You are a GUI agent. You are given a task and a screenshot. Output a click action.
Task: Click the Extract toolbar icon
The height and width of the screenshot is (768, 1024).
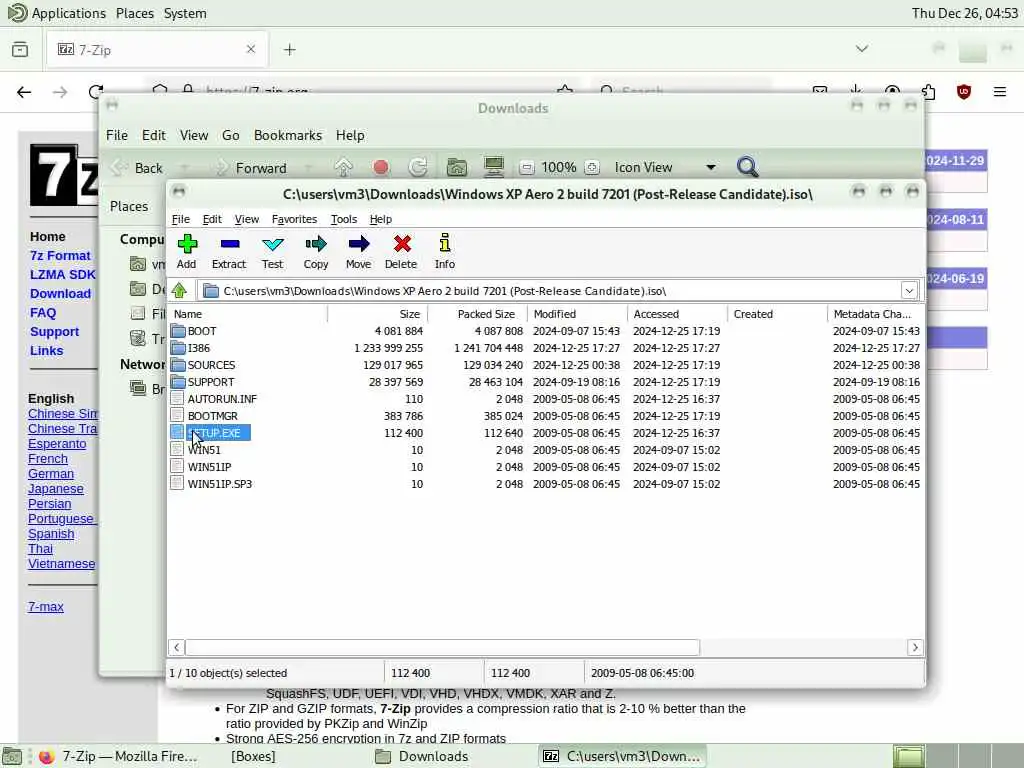coord(229,251)
